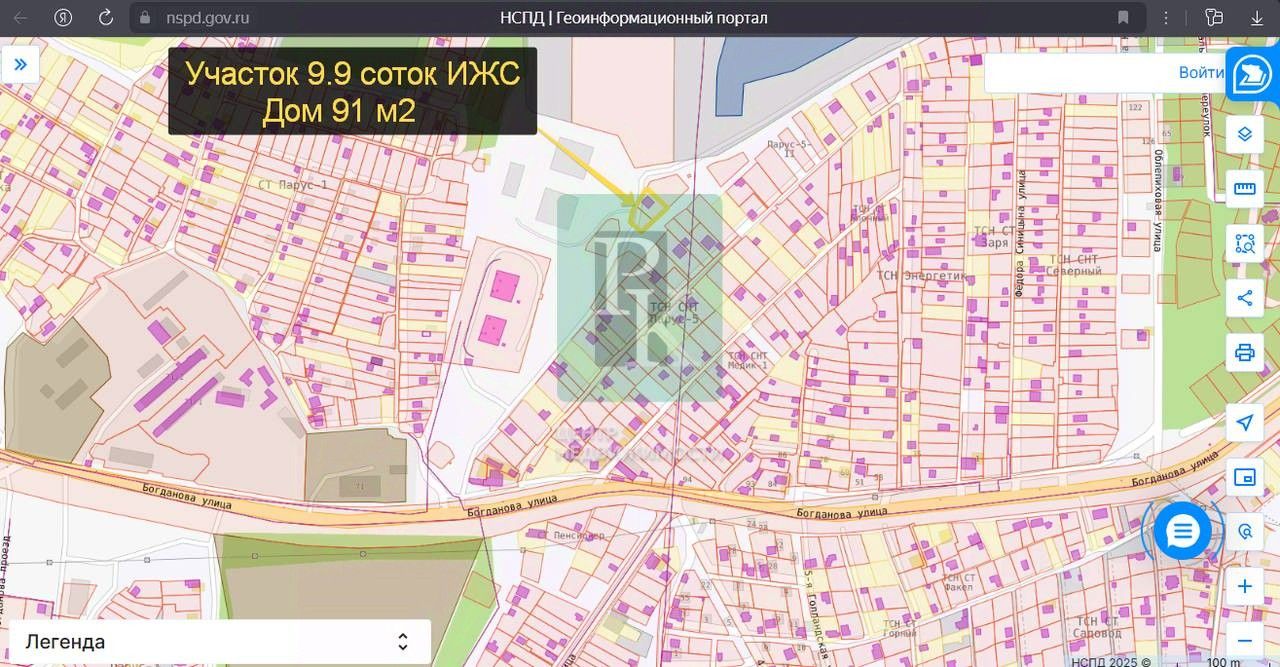Zoom out with the minus button
Image resolution: width=1280 pixels, height=667 pixels.
[1245, 640]
